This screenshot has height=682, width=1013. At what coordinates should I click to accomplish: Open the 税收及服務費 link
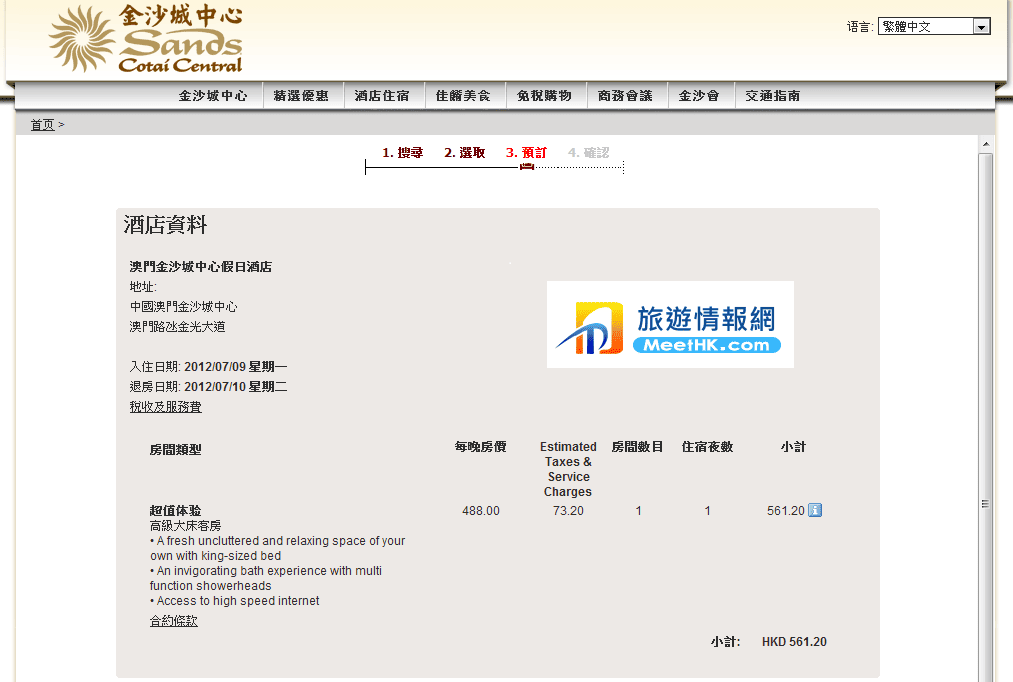(165, 407)
